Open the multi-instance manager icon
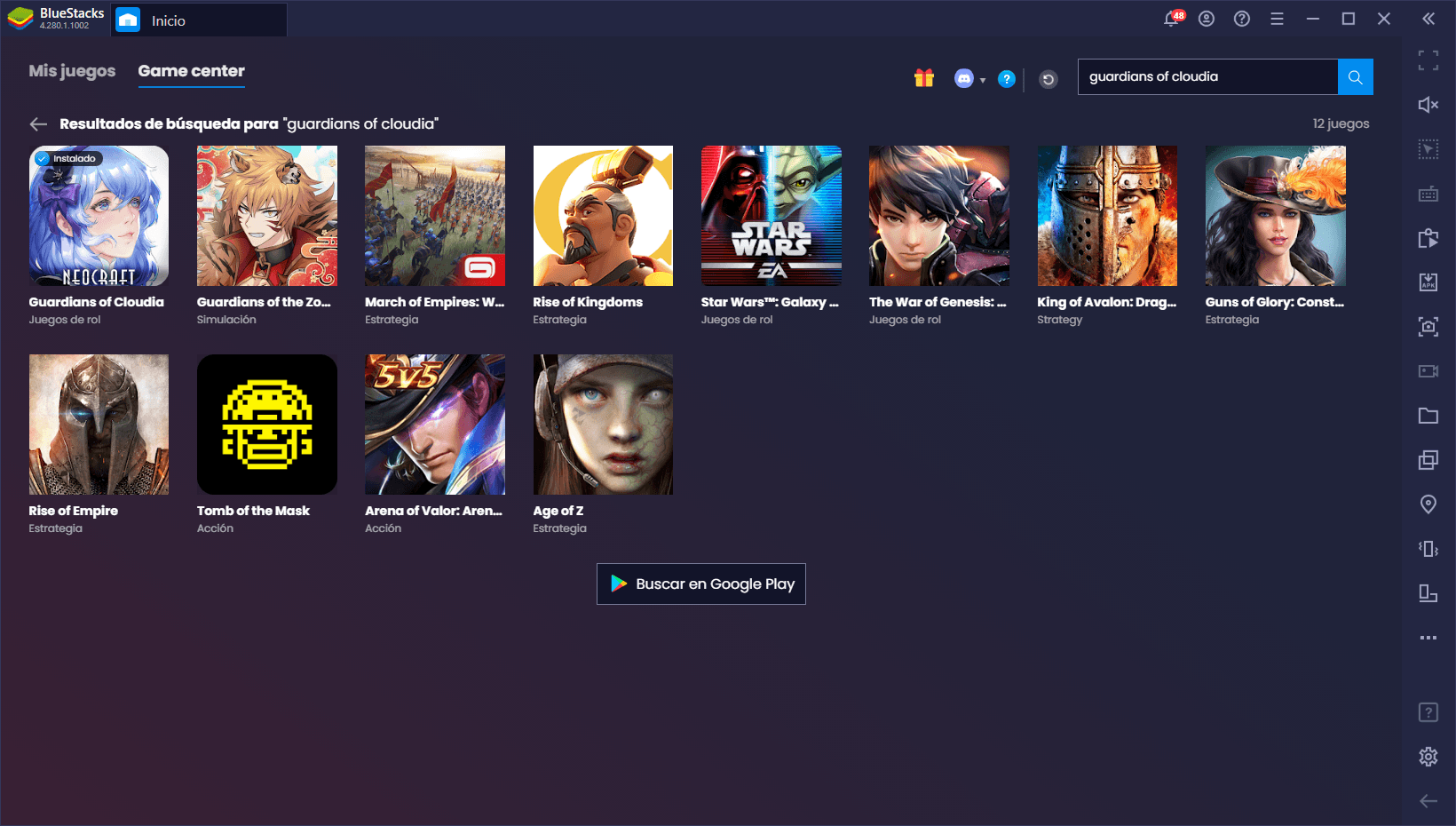Viewport: 1456px width, 826px height. pos(1428,460)
